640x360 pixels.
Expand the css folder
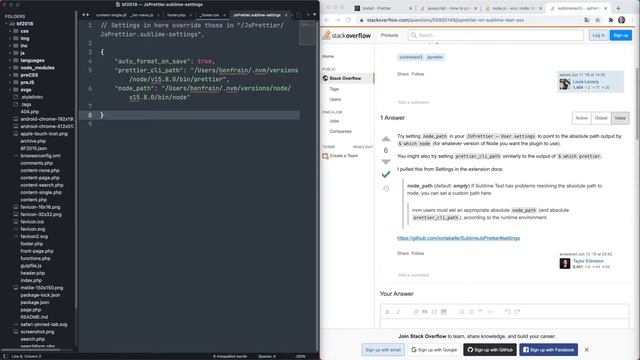coord(10,31)
